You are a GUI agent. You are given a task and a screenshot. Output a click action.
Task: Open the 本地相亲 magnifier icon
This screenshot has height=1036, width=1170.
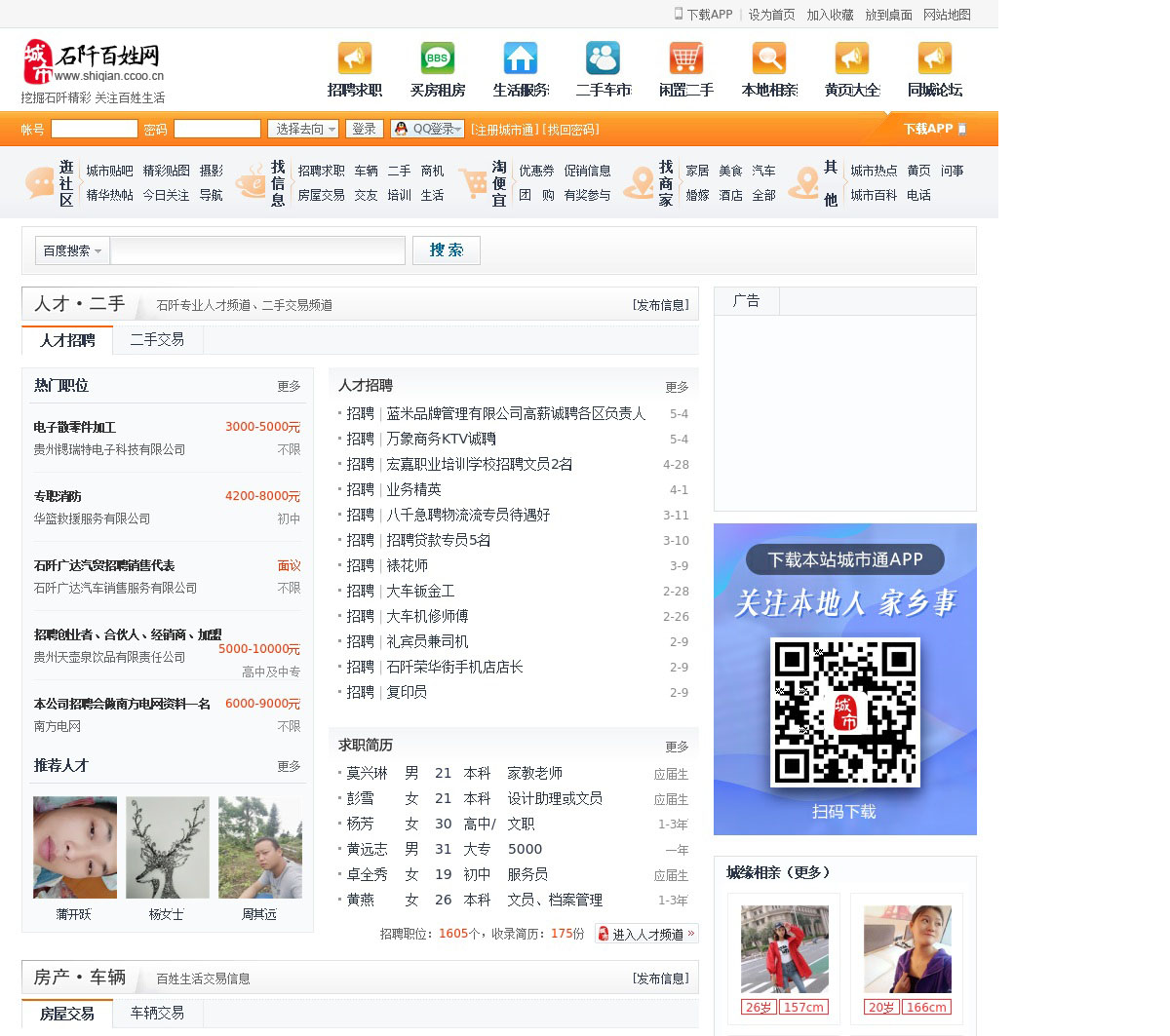pos(768,58)
